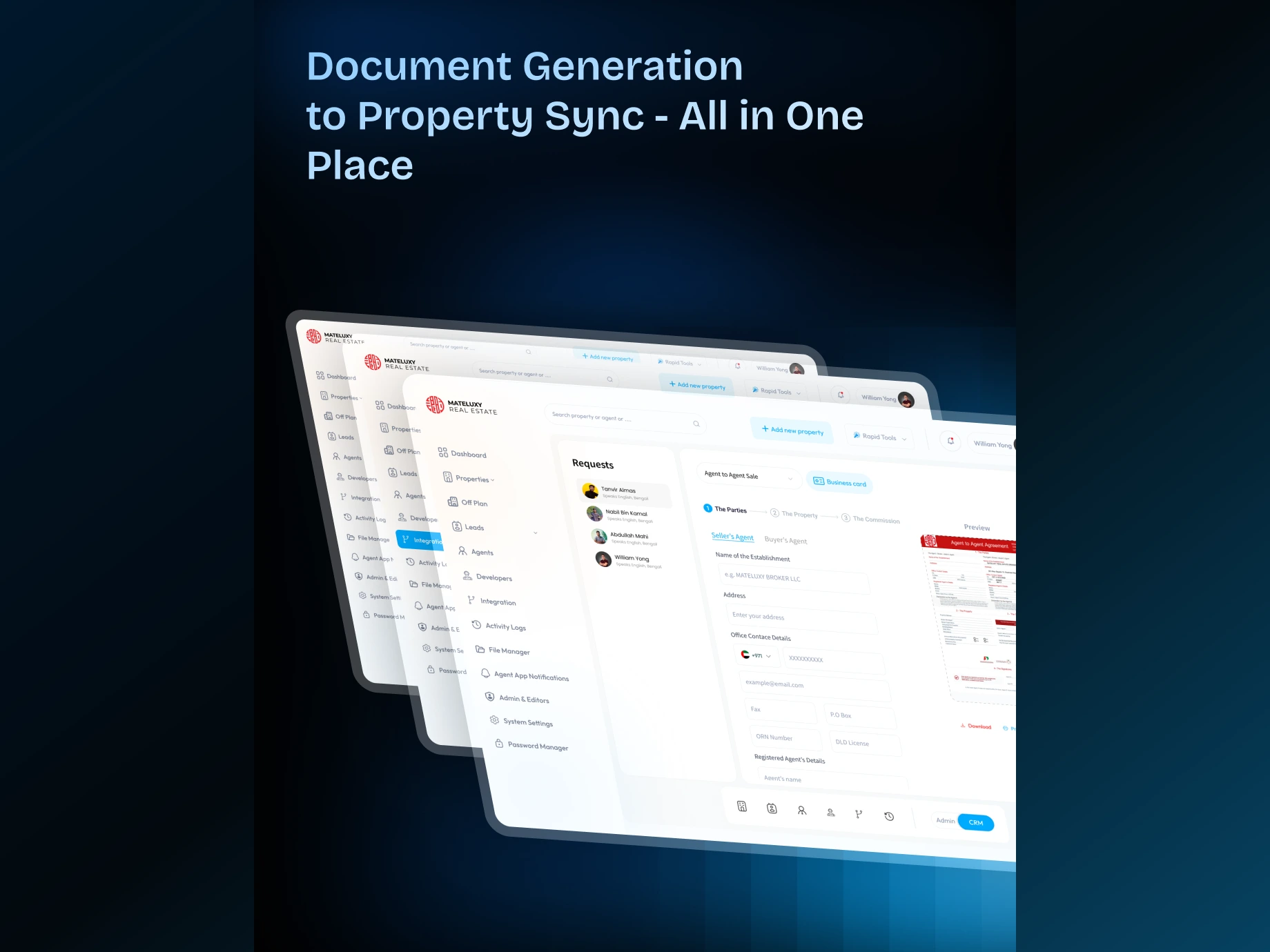Switch to the Buyer's Agent tab
The width and height of the screenshot is (1270, 952).
[785, 540]
